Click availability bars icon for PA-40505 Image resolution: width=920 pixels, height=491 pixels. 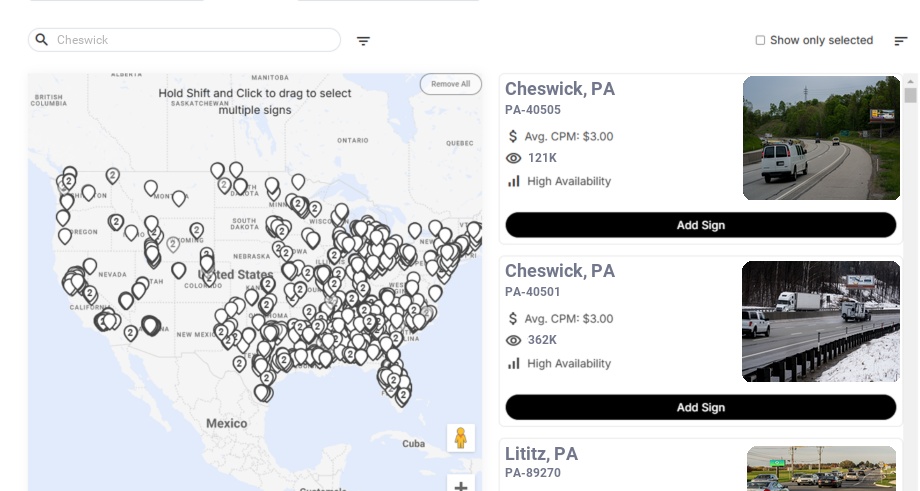(x=514, y=181)
